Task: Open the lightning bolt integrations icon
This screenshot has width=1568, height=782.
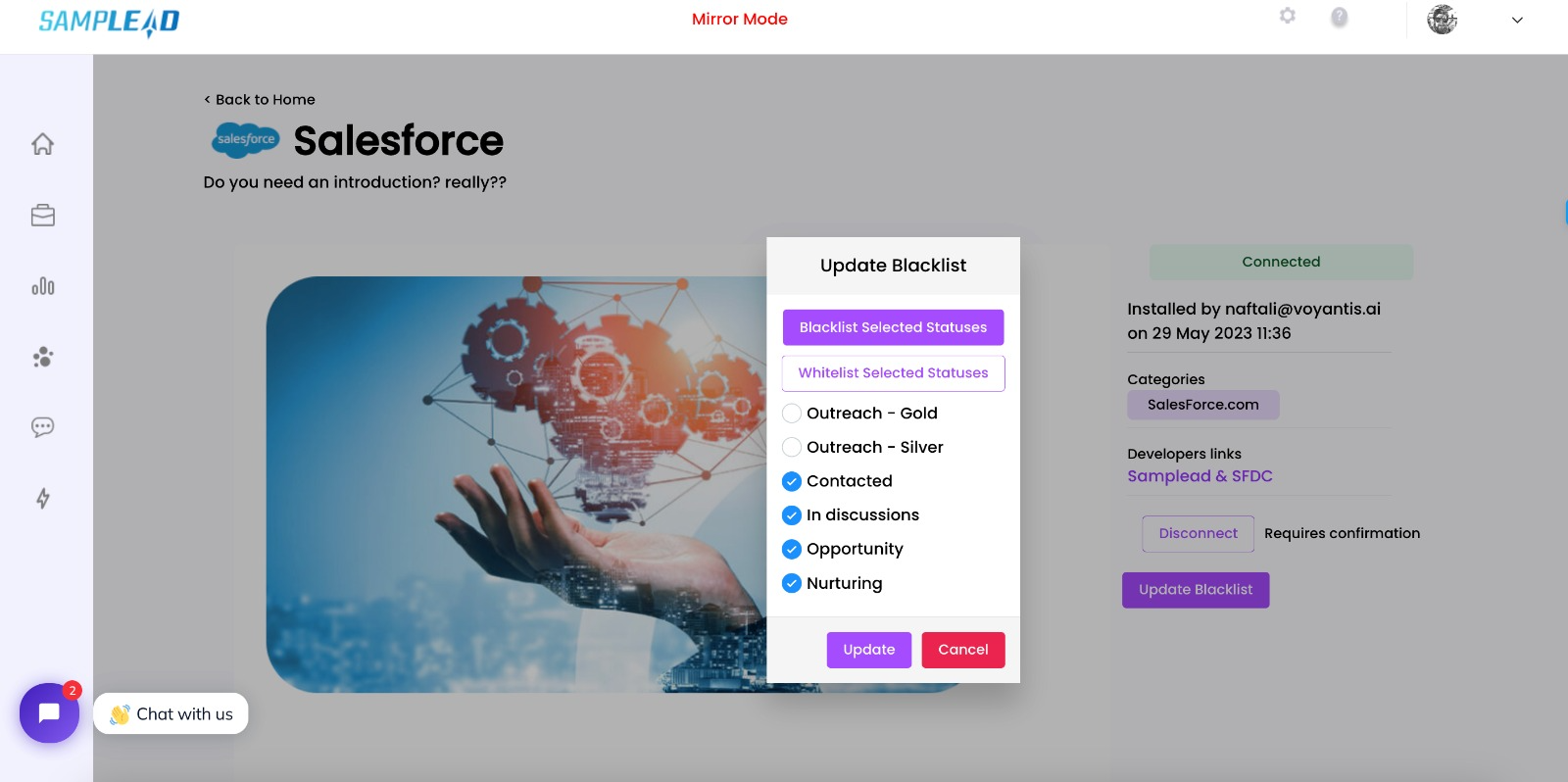Action: tap(42, 498)
